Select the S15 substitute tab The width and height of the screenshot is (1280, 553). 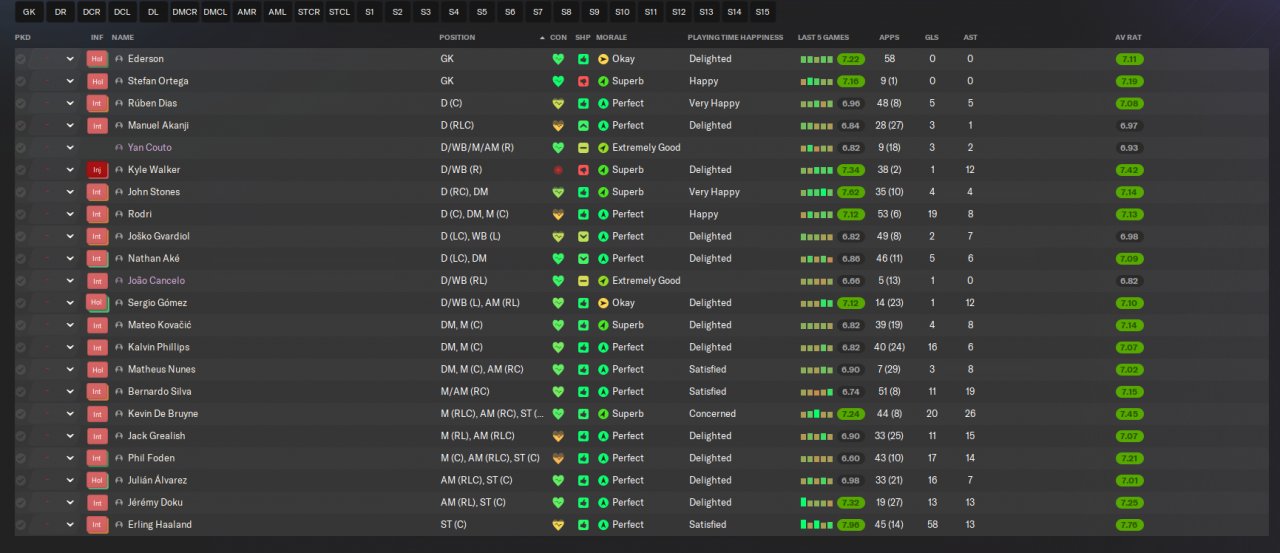pos(762,12)
